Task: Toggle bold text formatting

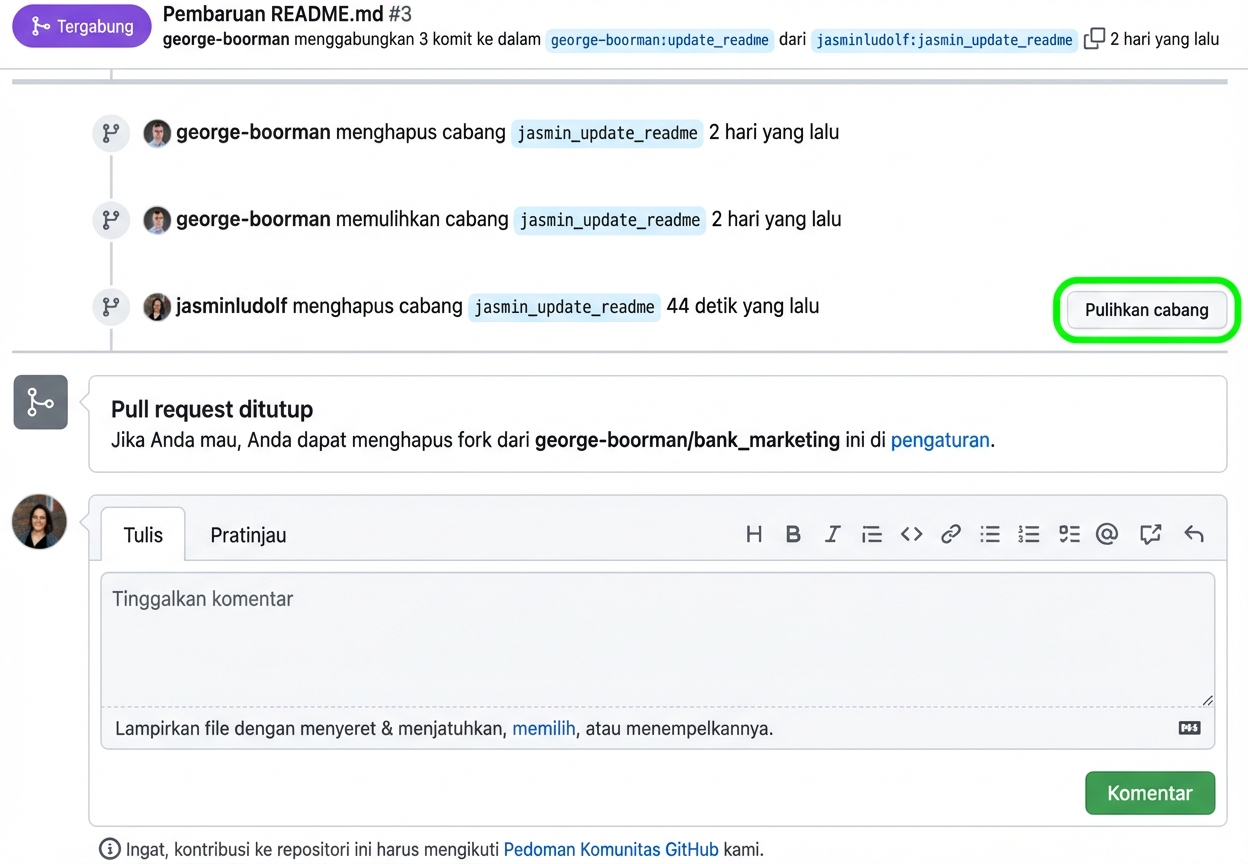Action: pos(793,534)
